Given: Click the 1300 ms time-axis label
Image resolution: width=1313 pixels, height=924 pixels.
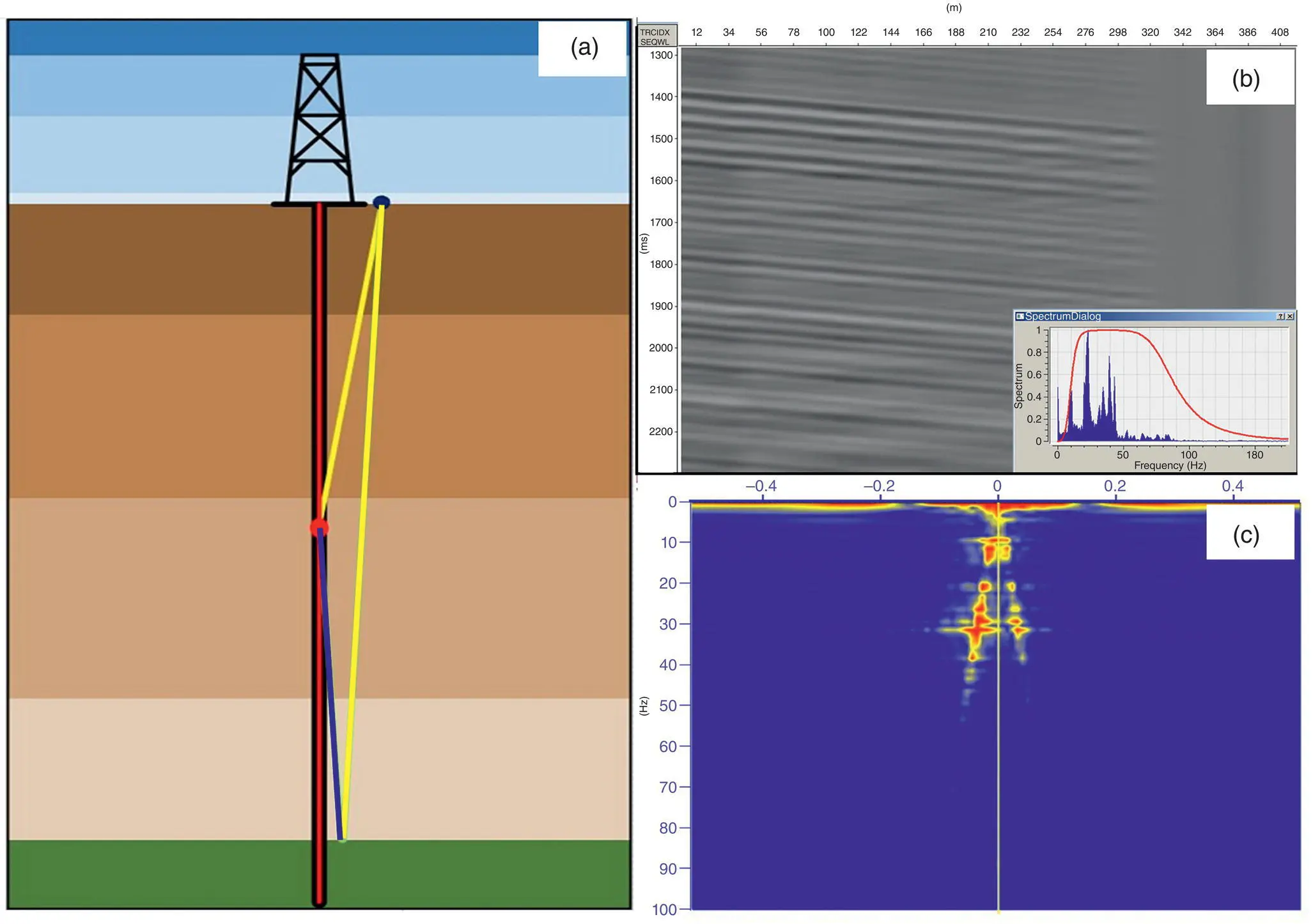Looking at the screenshot, I should pos(661,56).
